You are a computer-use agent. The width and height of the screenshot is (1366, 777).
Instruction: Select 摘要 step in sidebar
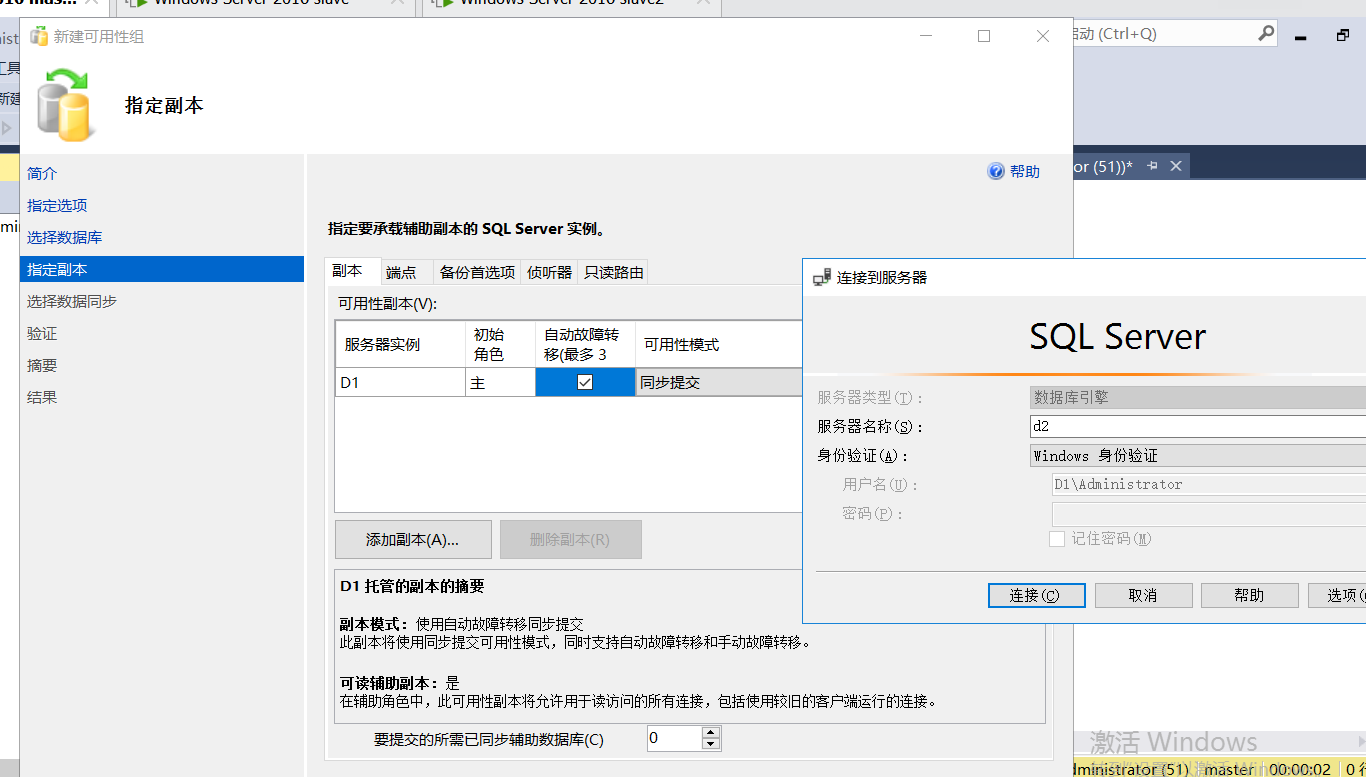coord(42,365)
